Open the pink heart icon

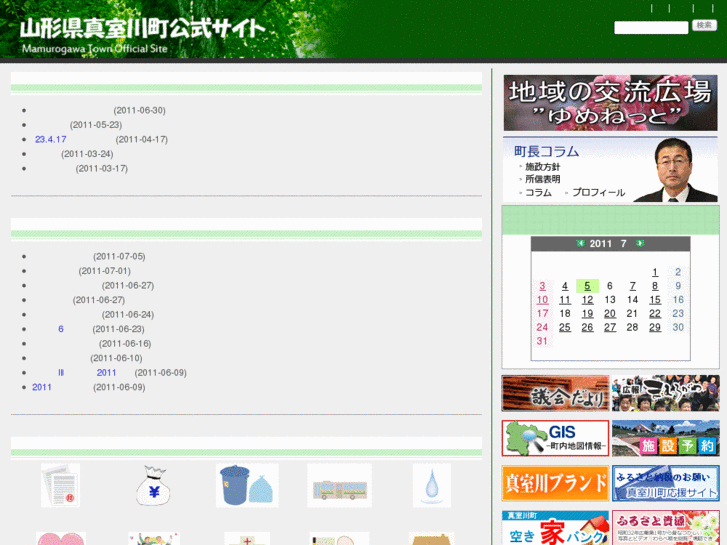[61, 539]
